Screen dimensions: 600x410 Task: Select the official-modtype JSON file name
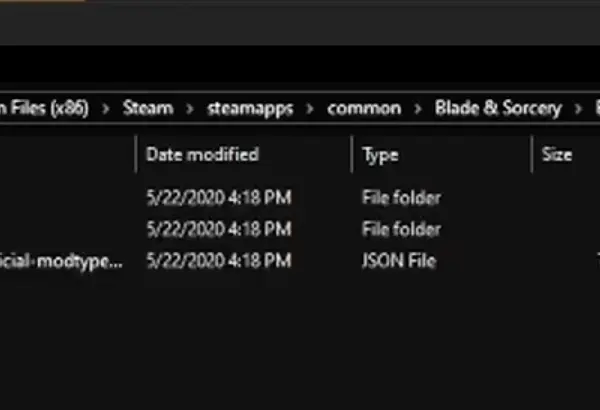point(61,261)
